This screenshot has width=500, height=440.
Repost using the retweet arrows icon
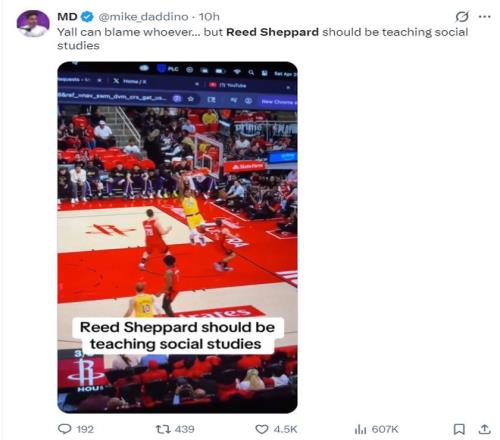click(163, 429)
